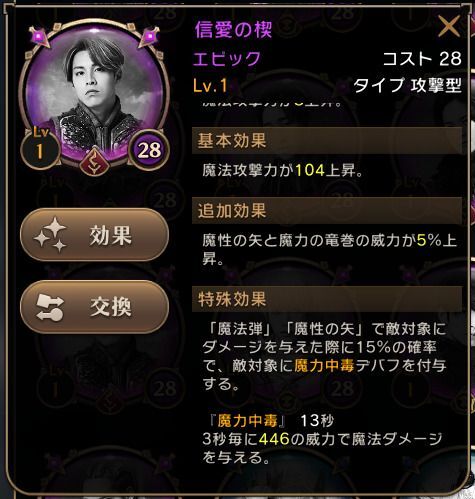Select the 特殊効果 section header
The image size is (475, 499).
[327, 299]
